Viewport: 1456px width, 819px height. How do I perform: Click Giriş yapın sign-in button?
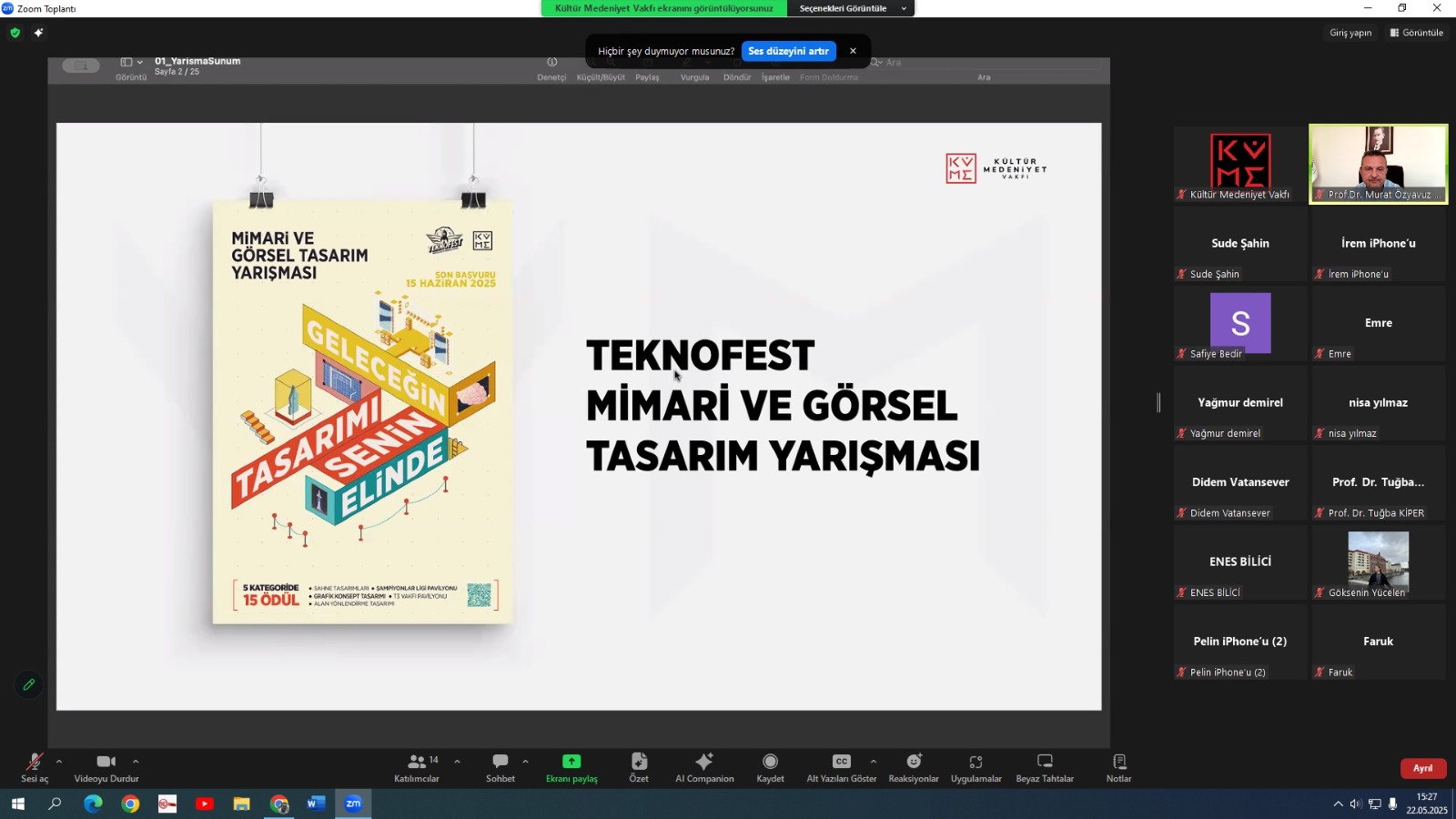[x=1350, y=33]
